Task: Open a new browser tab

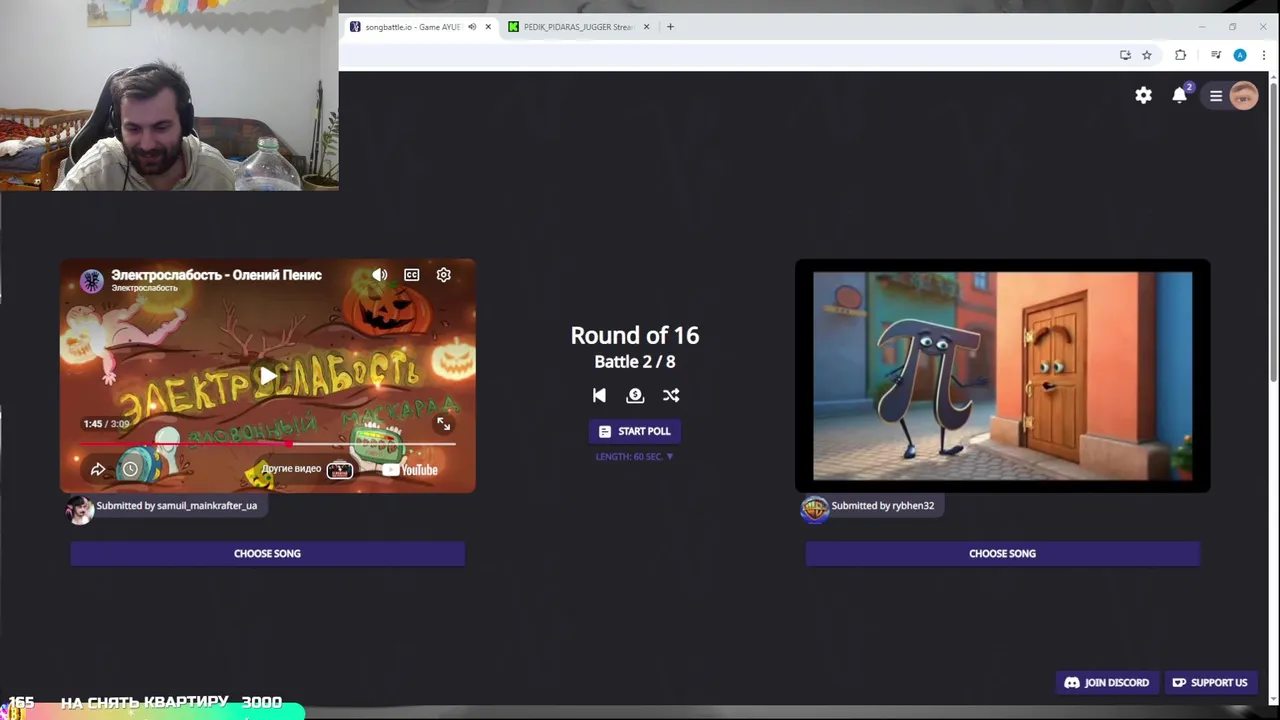Action: point(670,27)
